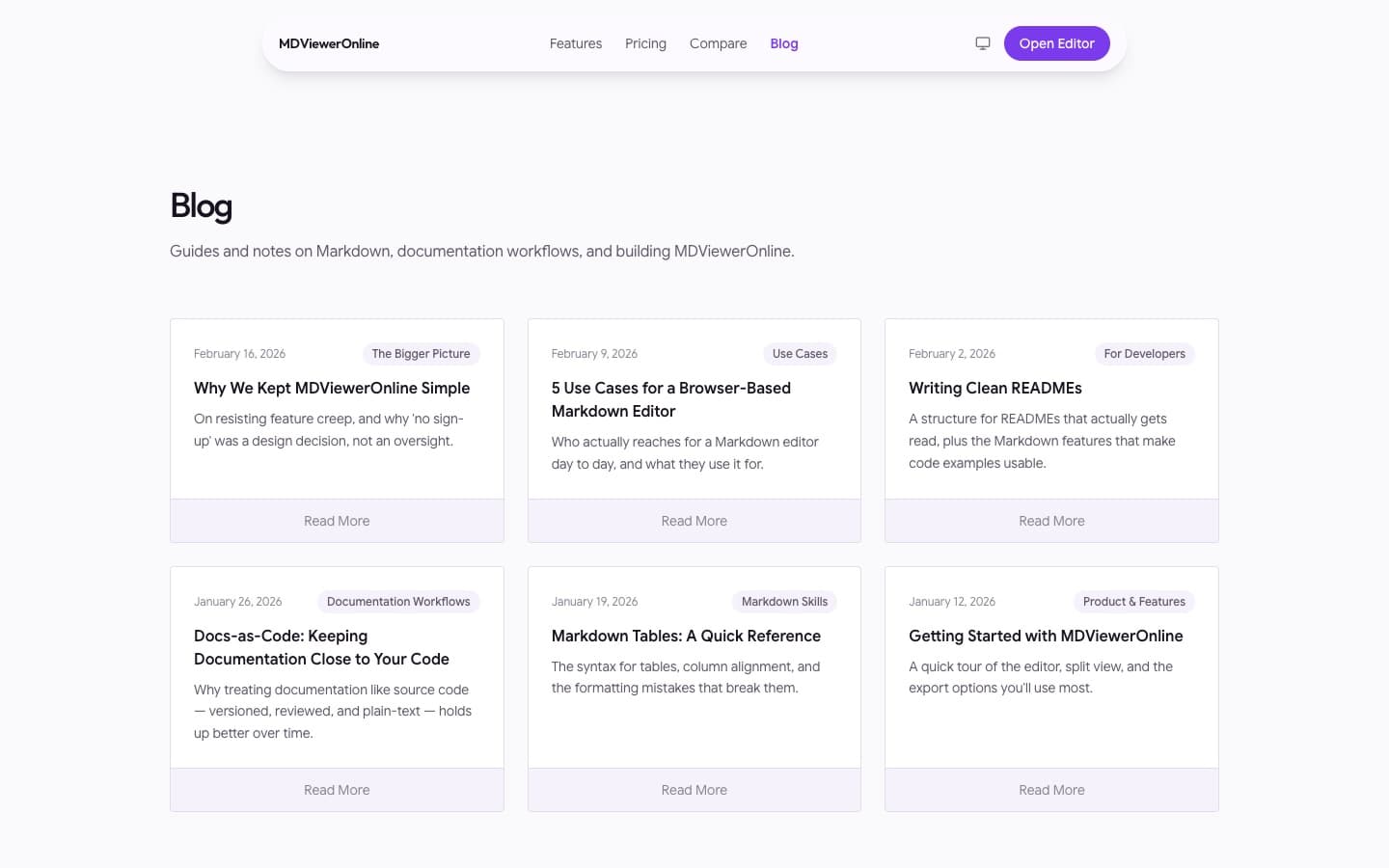This screenshot has height=868, width=1389.
Task: Read More on Markdown Tables post
Action: pyautogui.click(x=694, y=790)
